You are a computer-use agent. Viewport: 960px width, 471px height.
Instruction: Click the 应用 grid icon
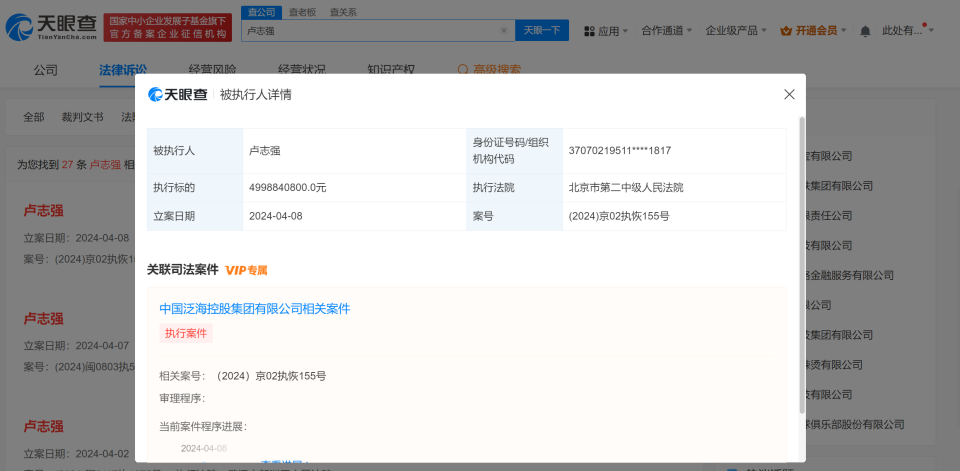coord(589,31)
